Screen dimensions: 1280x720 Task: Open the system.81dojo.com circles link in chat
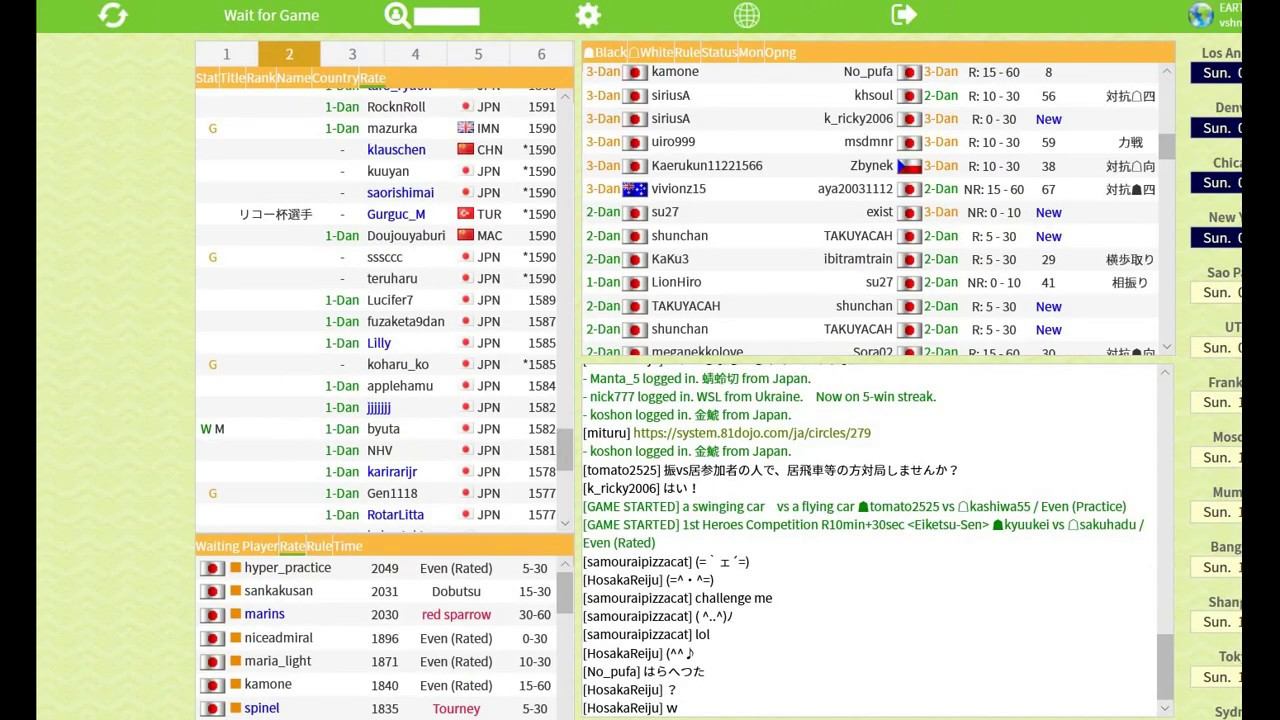[x=752, y=433]
